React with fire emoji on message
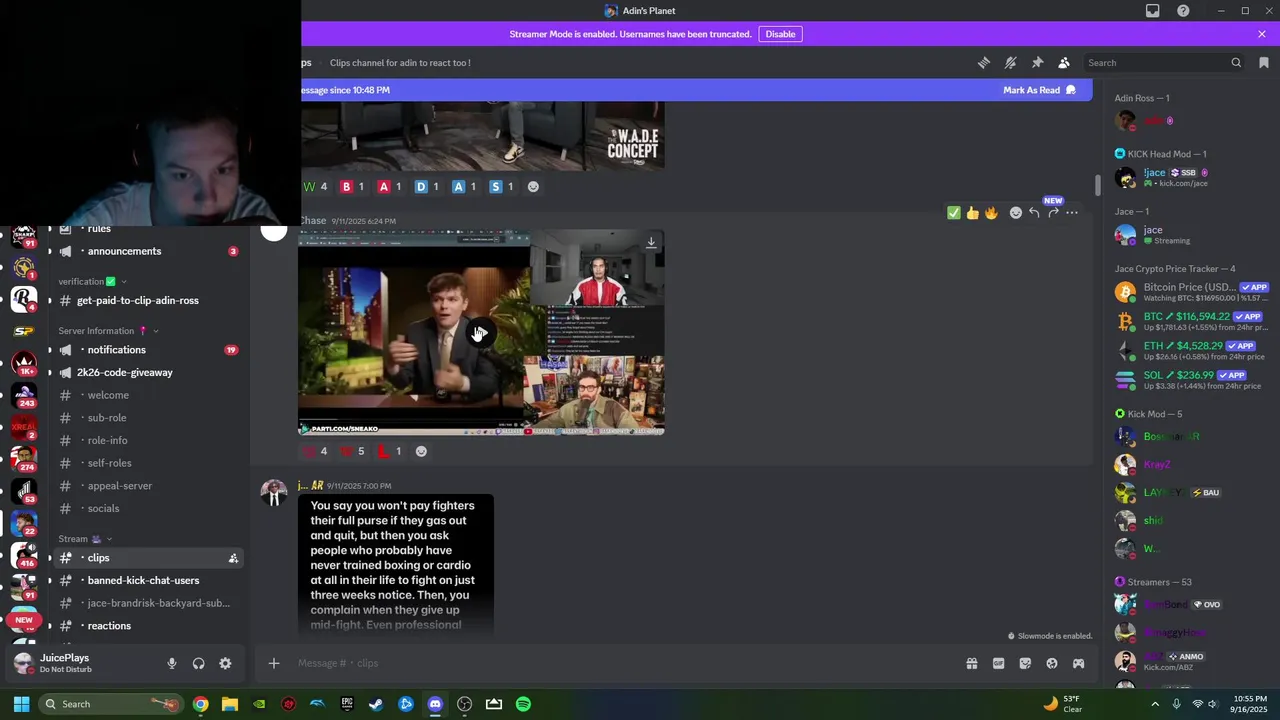Image resolution: width=1280 pixels, height=720 pixels. [x=991, y=213]
